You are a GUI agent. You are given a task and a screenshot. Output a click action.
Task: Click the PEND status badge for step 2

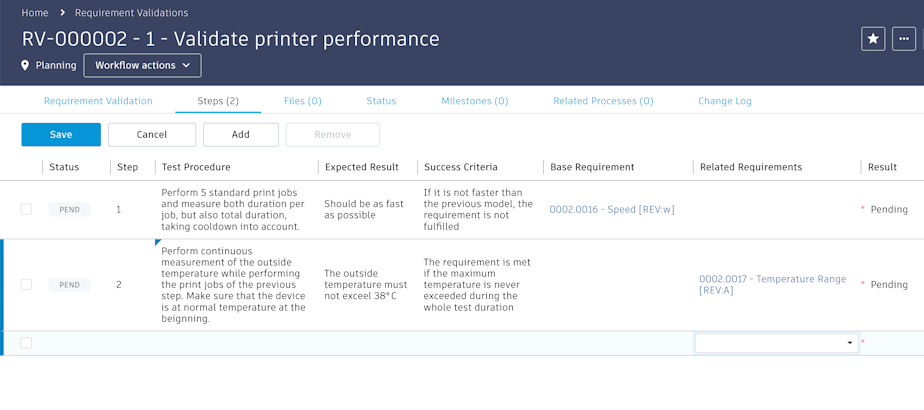click(69, 285)
